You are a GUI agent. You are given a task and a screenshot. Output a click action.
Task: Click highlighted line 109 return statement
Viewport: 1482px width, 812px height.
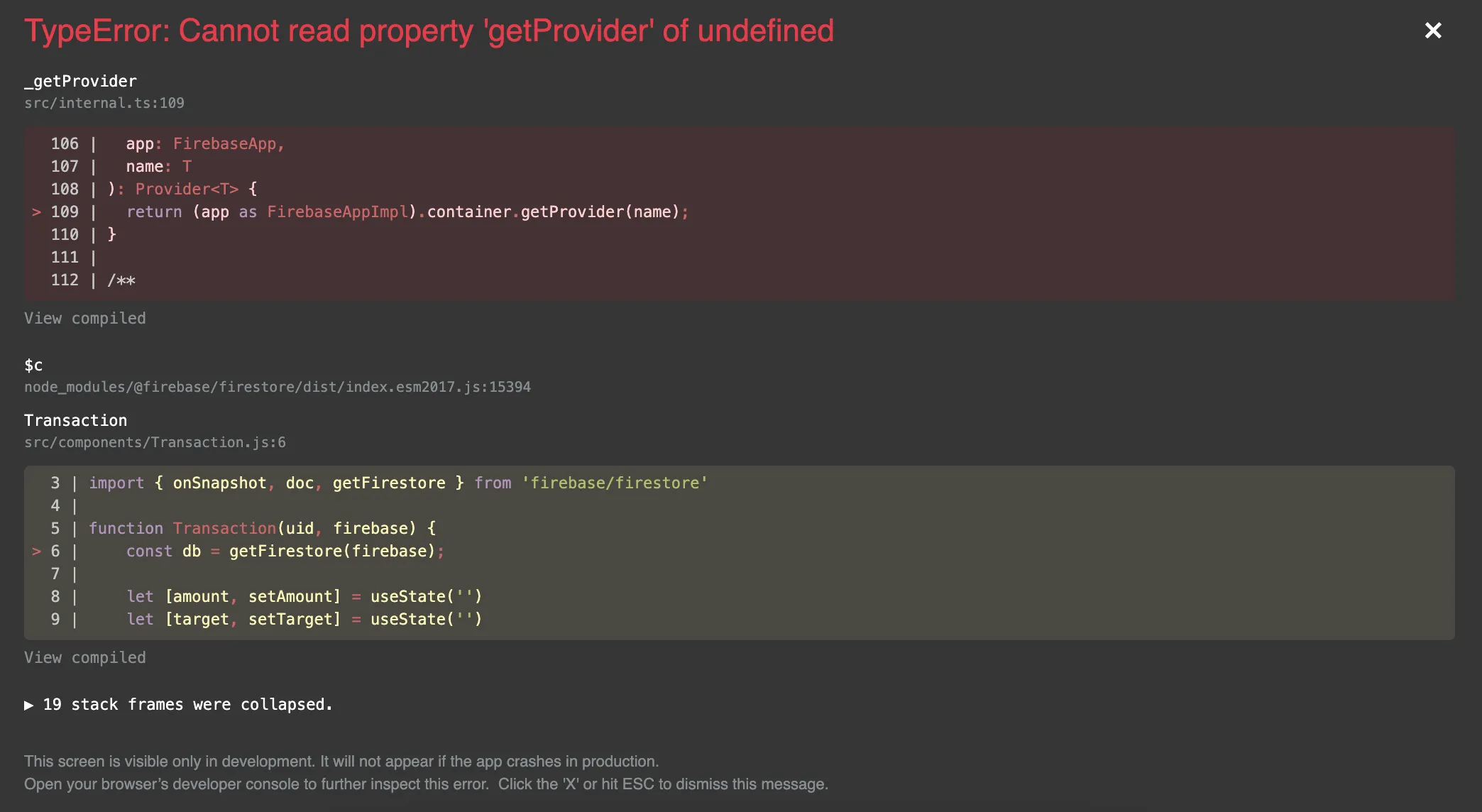[407, 212]
